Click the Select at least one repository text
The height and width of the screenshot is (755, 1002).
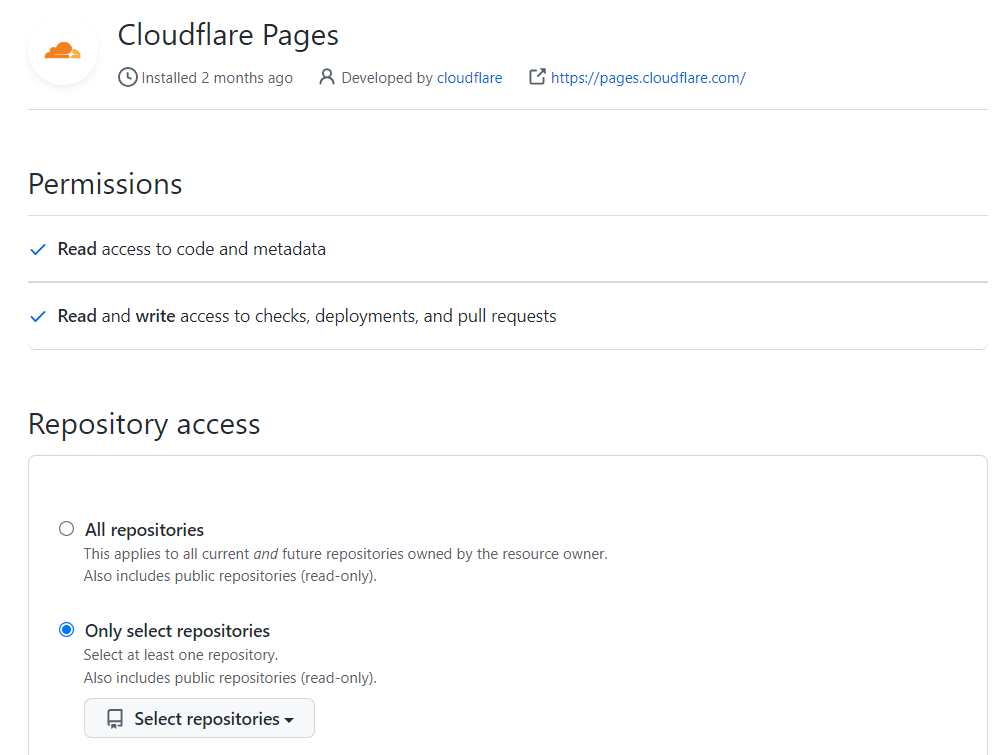pos(181,655)
